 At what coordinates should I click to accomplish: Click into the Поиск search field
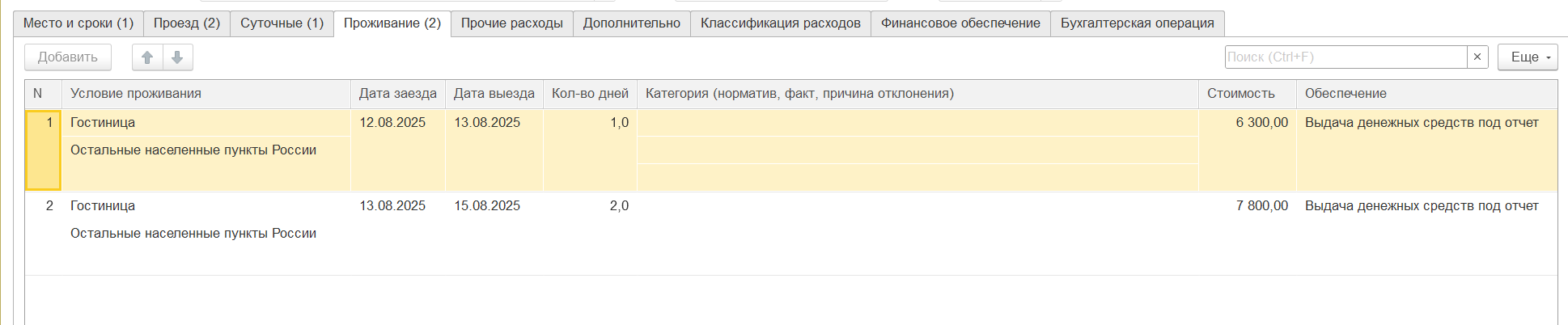pos(1345,57)
